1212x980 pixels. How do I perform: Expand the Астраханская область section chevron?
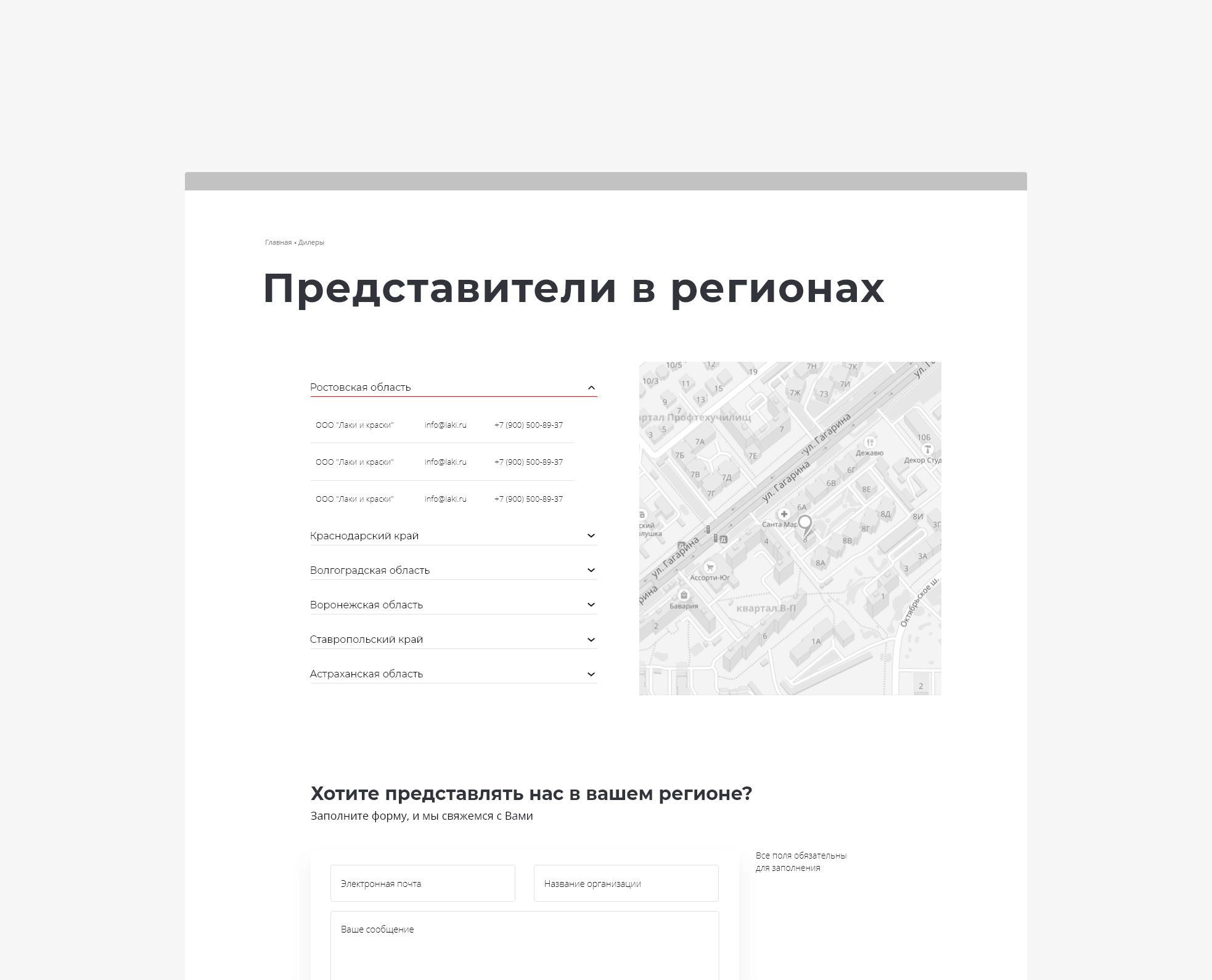coord(591,674)
